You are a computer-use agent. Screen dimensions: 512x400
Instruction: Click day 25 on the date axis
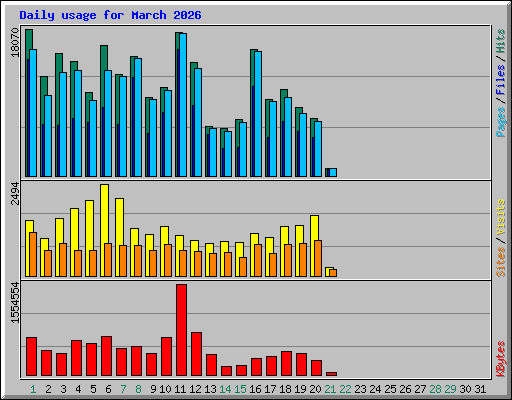(390, 389)
